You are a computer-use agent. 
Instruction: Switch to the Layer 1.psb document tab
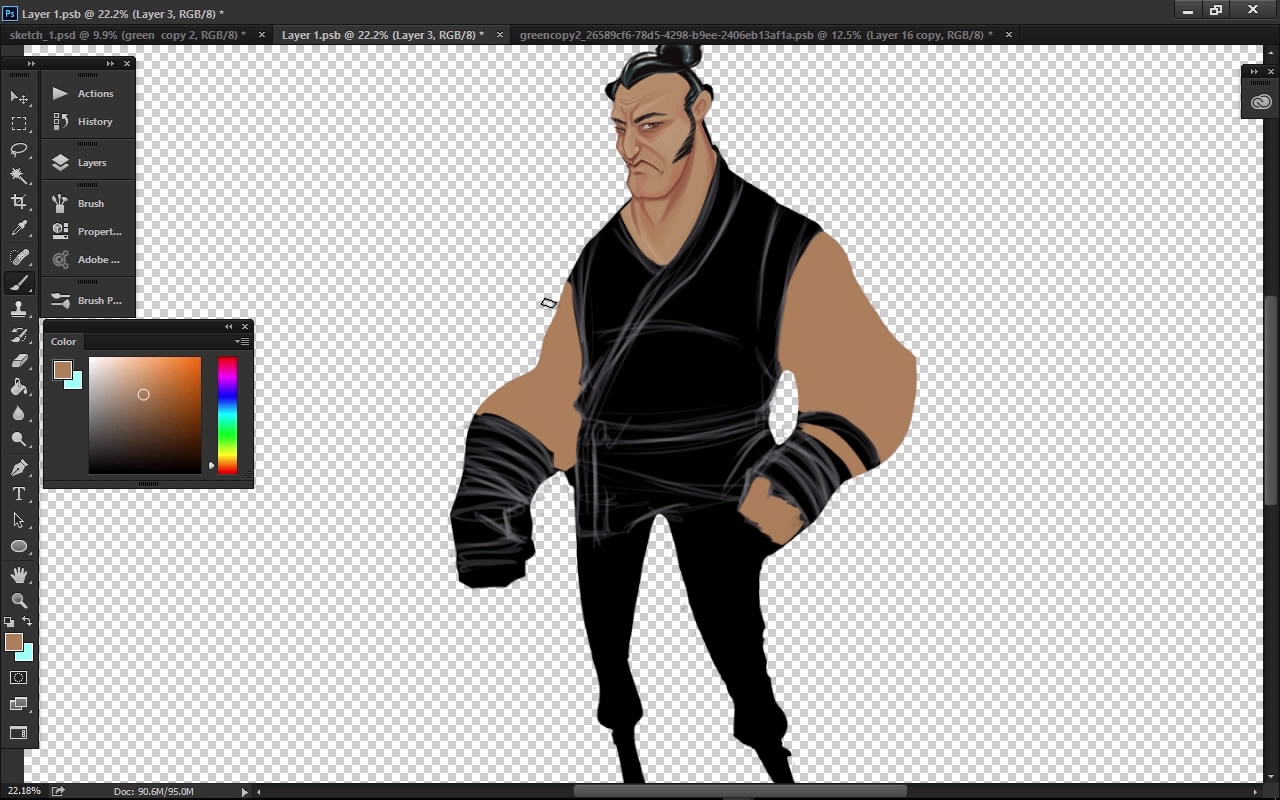click(383, 35)
